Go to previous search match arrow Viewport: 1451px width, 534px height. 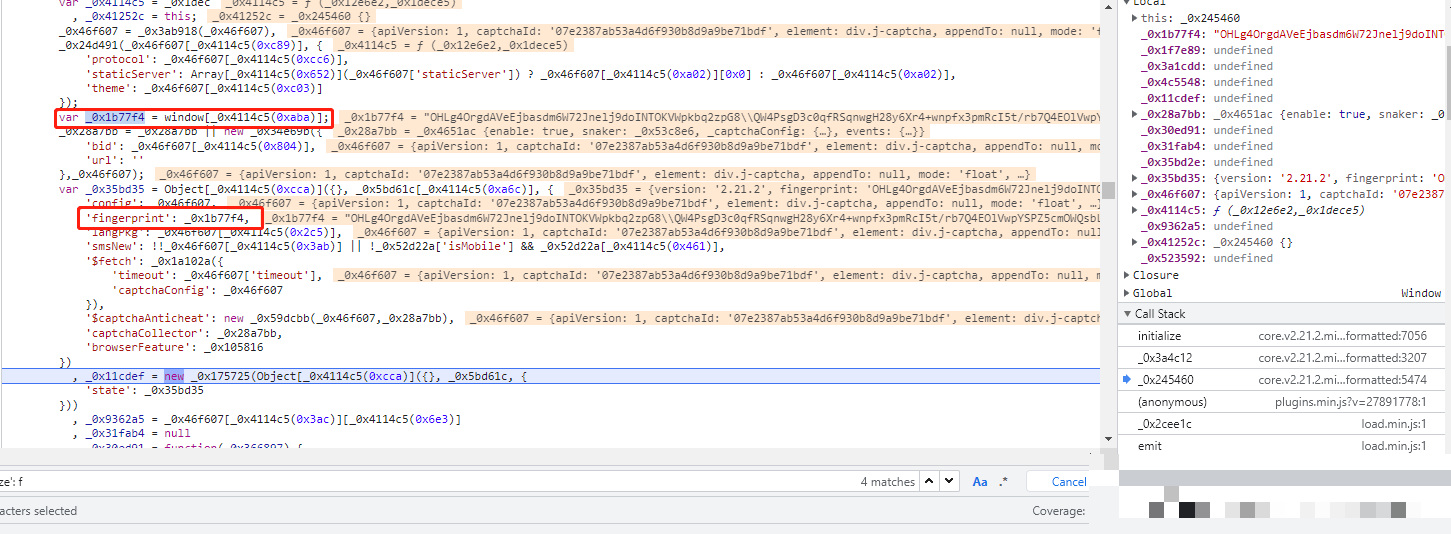928,481
